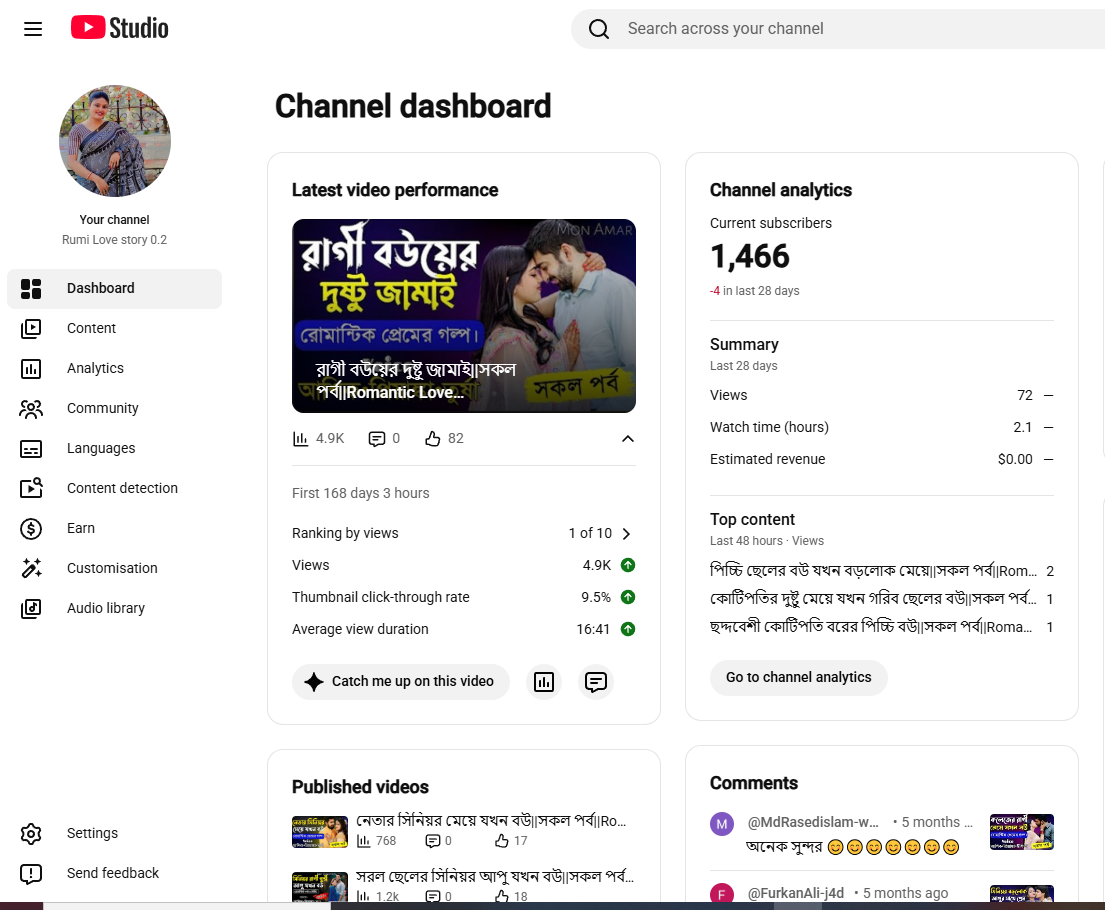Click Estimated revenue $0.00 row
Viewport: 1105px width, 910px height.
click(882, 460)
